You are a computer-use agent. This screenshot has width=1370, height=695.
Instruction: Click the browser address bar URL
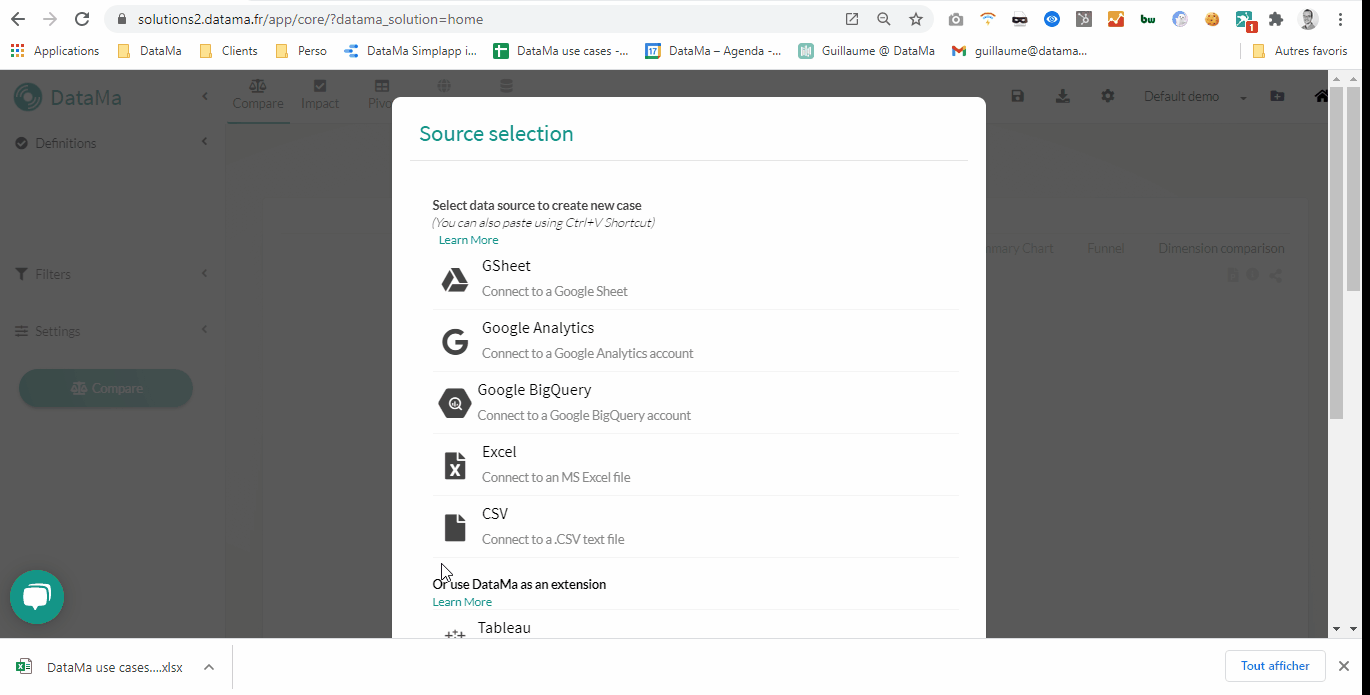(311, 19)
